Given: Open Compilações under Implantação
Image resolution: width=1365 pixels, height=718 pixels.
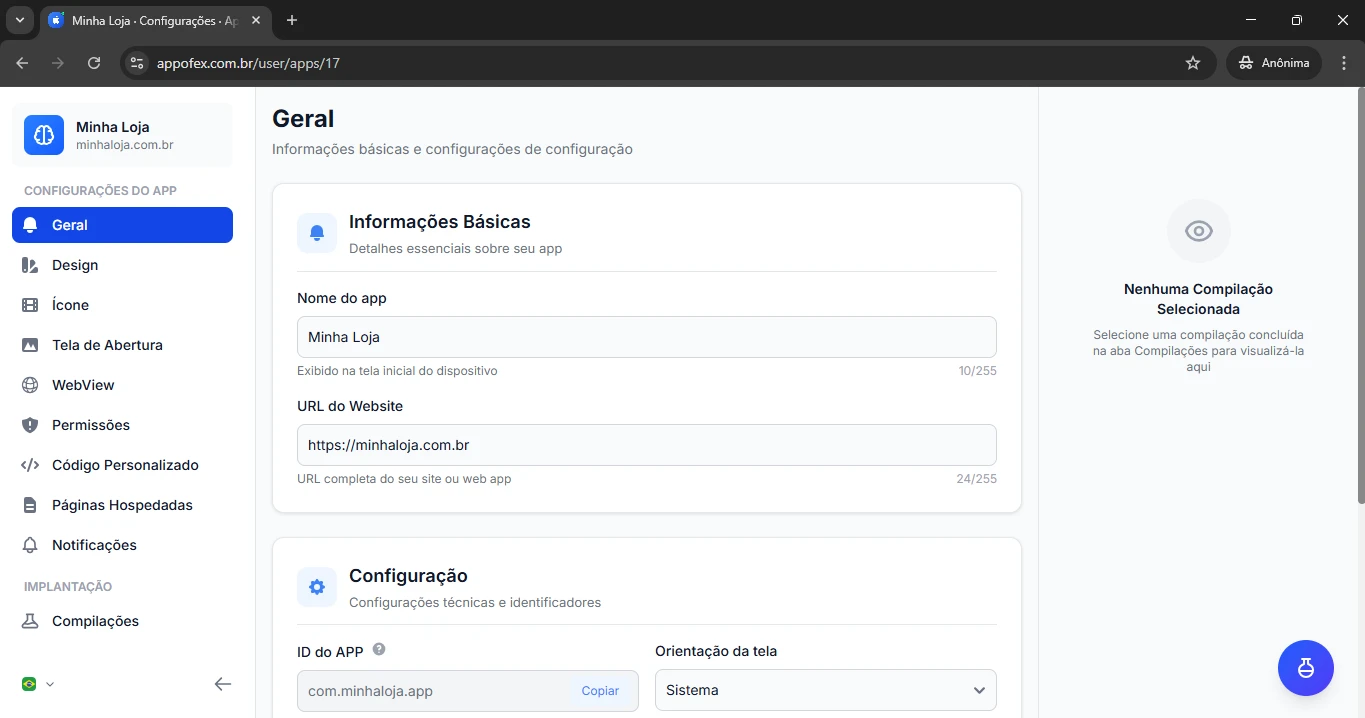Looking at the screenshot, I should (95, 621).
